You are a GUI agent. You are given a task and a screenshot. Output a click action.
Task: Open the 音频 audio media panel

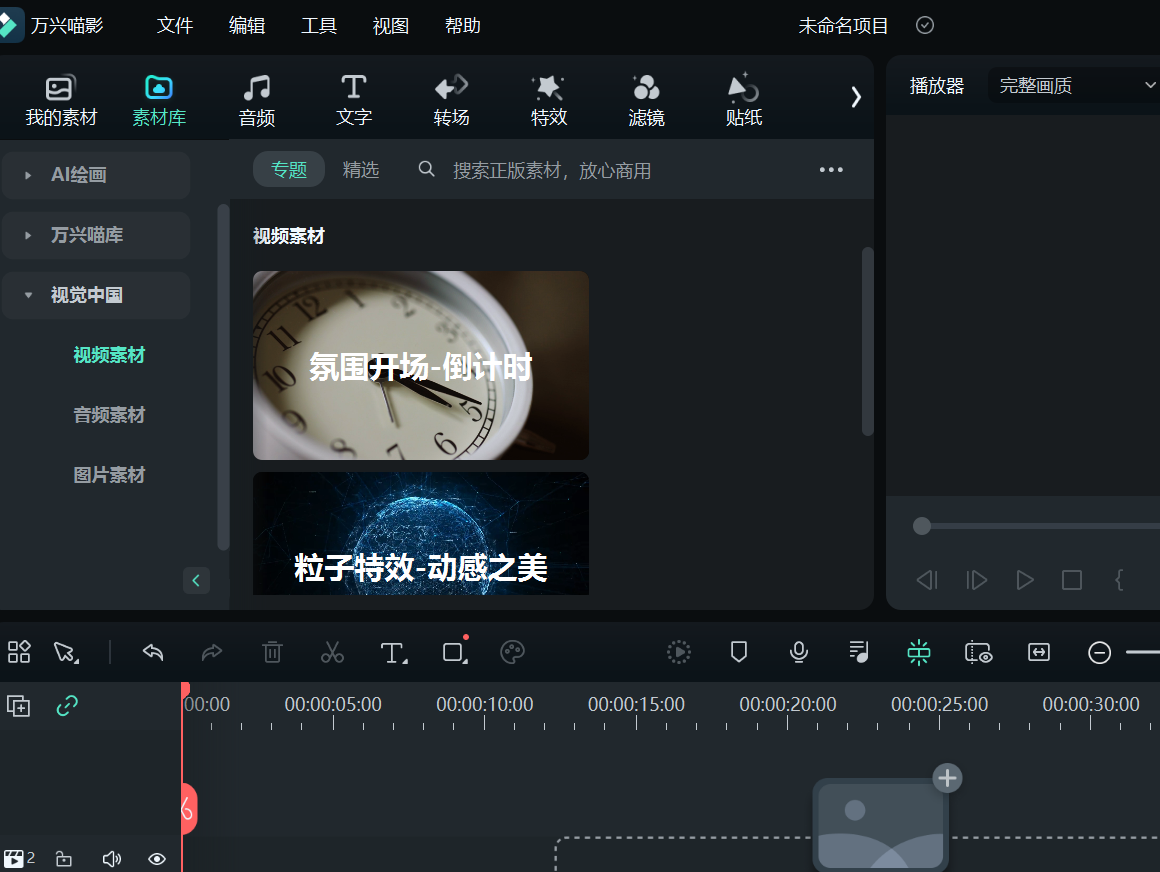(x=256, y=99)
